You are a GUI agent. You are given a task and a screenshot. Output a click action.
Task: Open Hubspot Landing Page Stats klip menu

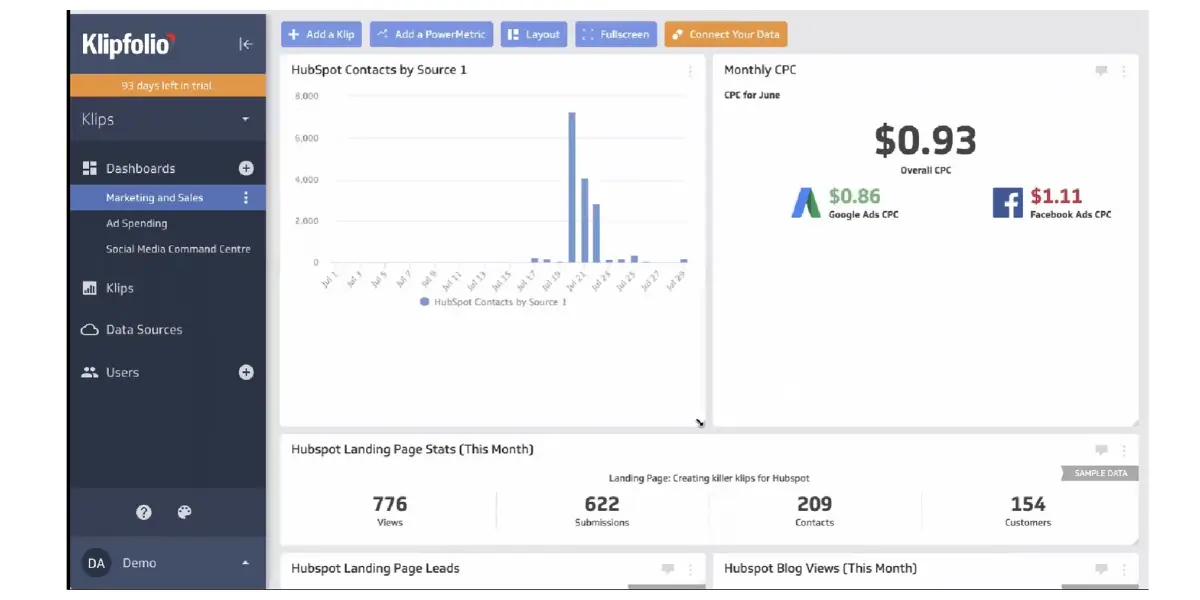click(1124, 450)
